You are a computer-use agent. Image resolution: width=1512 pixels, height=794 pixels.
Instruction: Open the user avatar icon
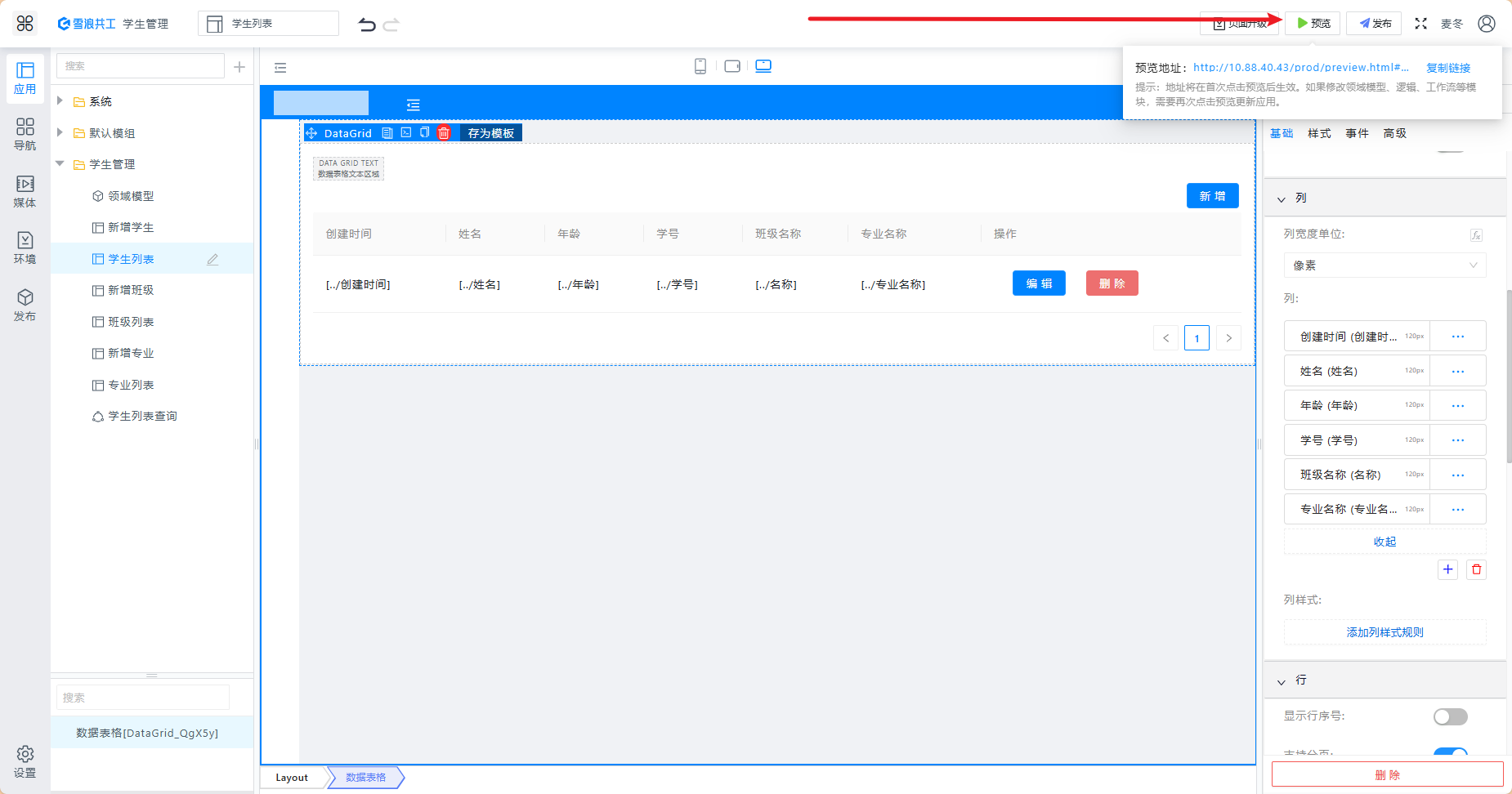point(1487,24)
